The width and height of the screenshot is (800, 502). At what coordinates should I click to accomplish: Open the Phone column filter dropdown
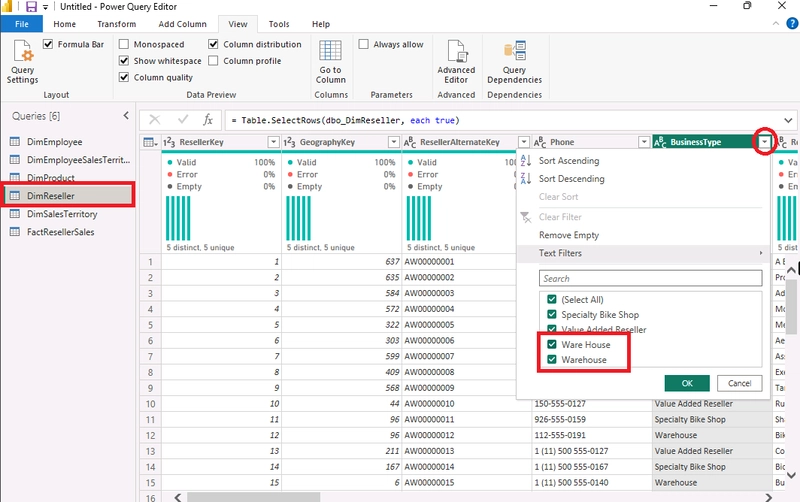click(x=644, y=142)
